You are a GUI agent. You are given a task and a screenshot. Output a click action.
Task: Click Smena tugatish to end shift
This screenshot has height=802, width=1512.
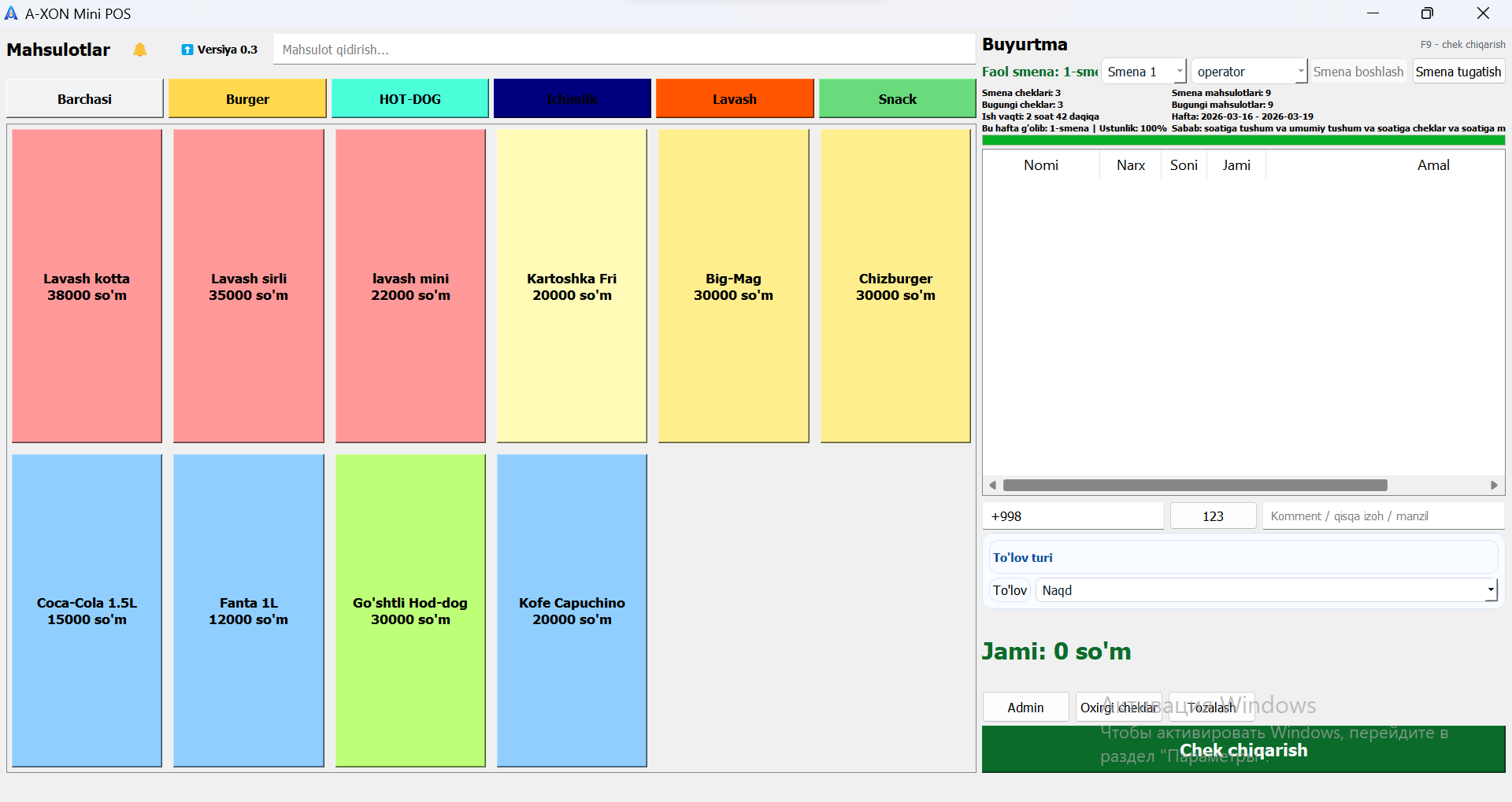pos(1458,72)
